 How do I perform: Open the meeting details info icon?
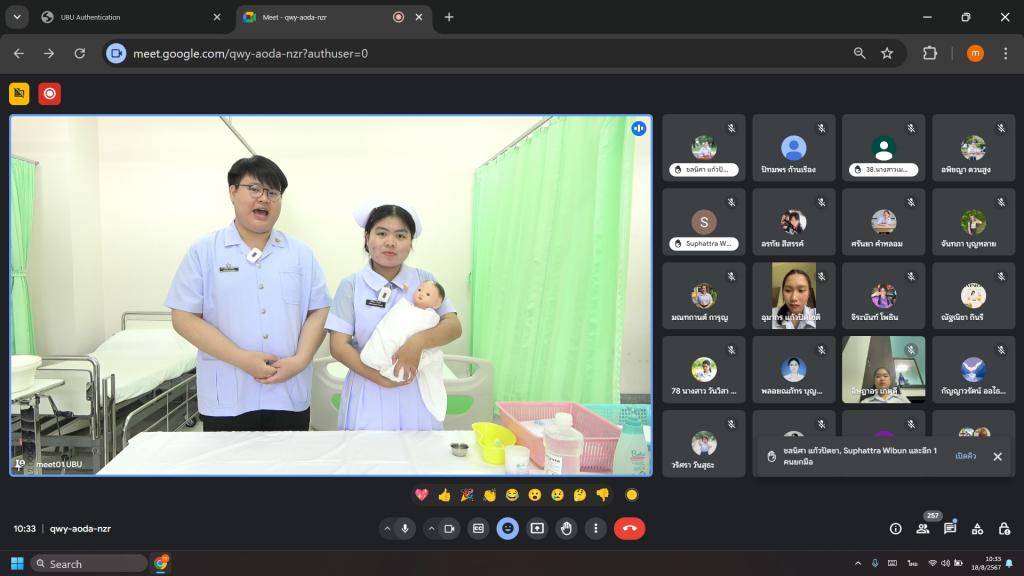tap(895, 528)
